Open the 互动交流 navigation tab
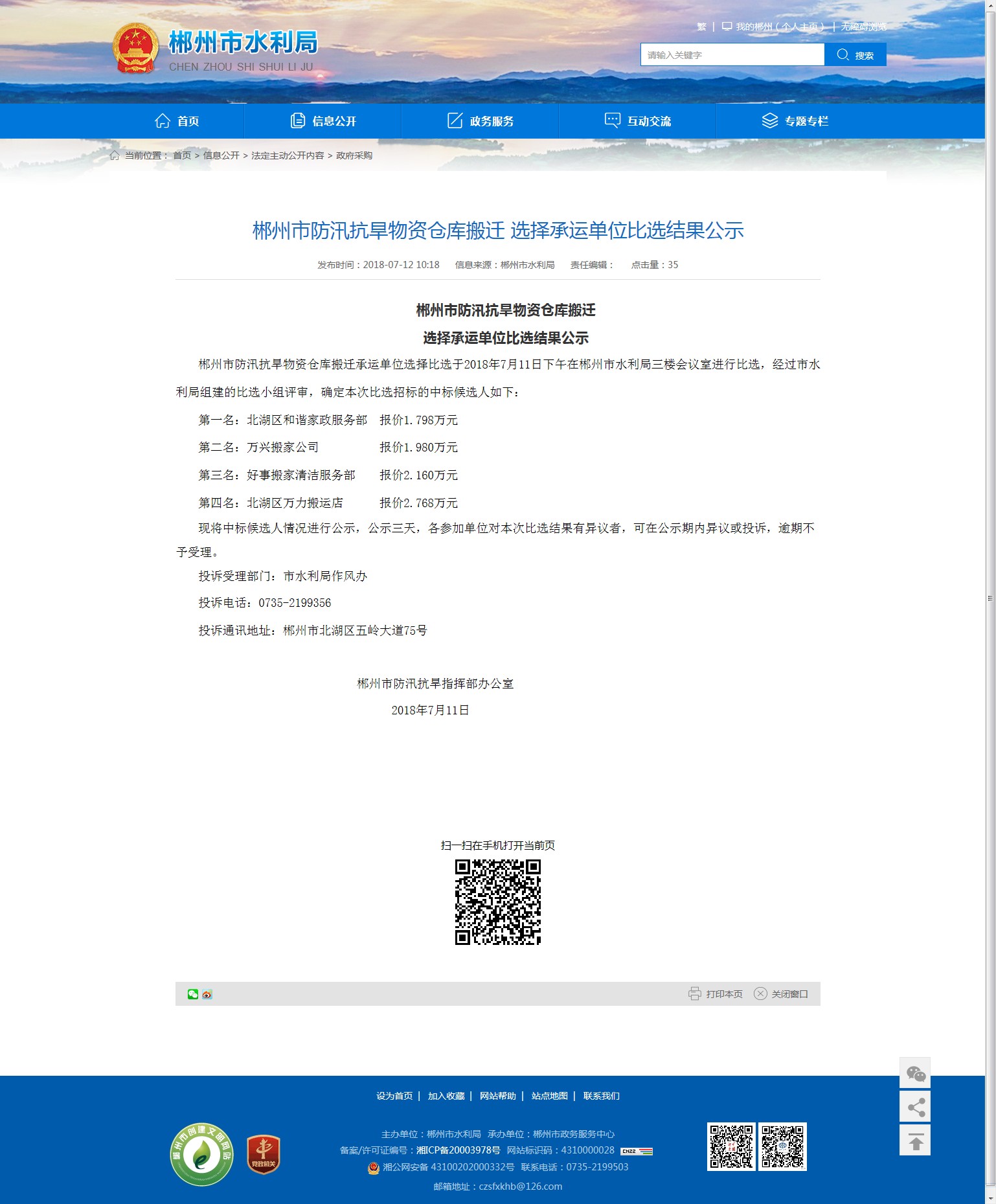The image size is (996, 1204). point(638,121)
